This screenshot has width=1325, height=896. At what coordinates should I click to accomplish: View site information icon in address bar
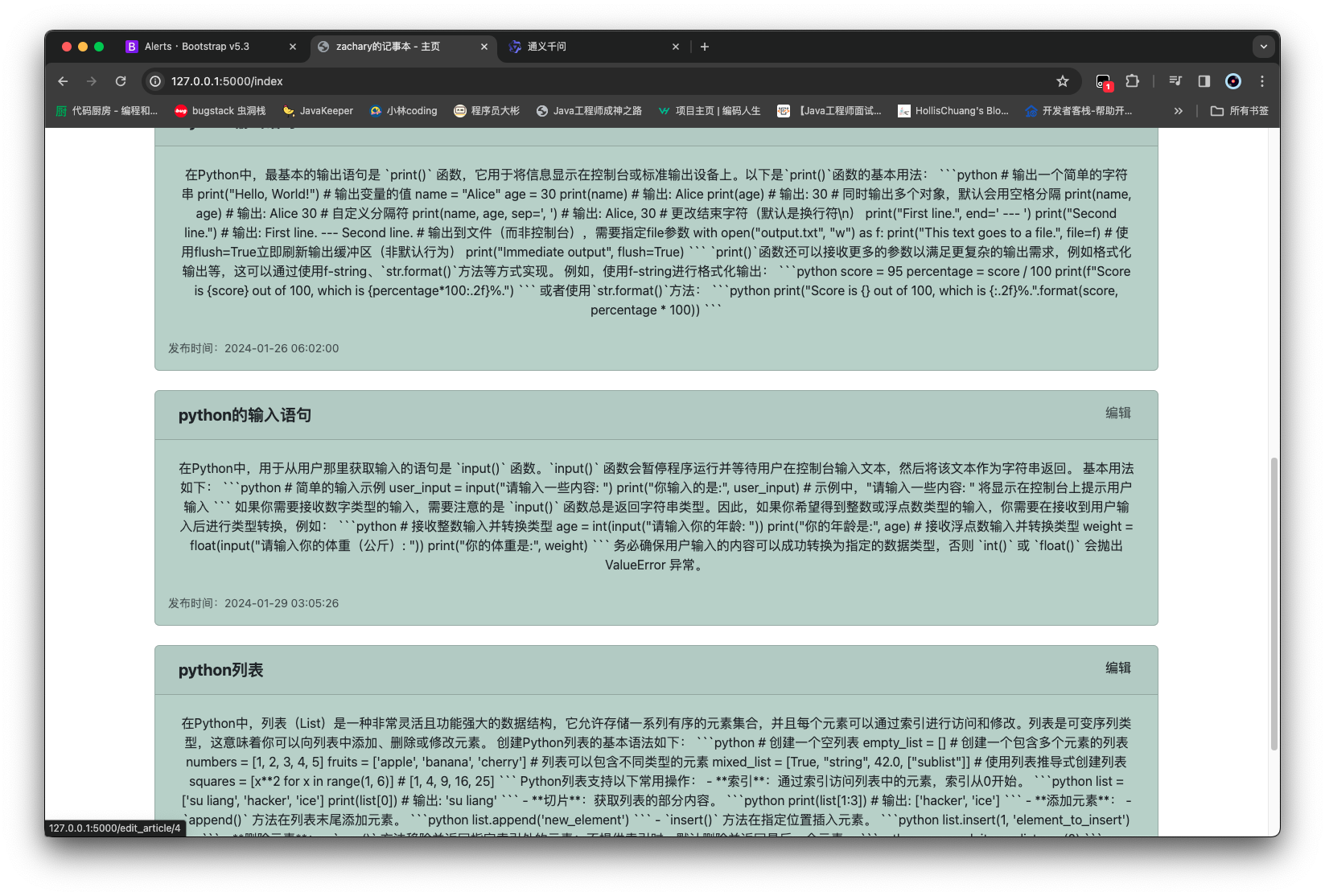pyautogui.click(x=156, y=81)
